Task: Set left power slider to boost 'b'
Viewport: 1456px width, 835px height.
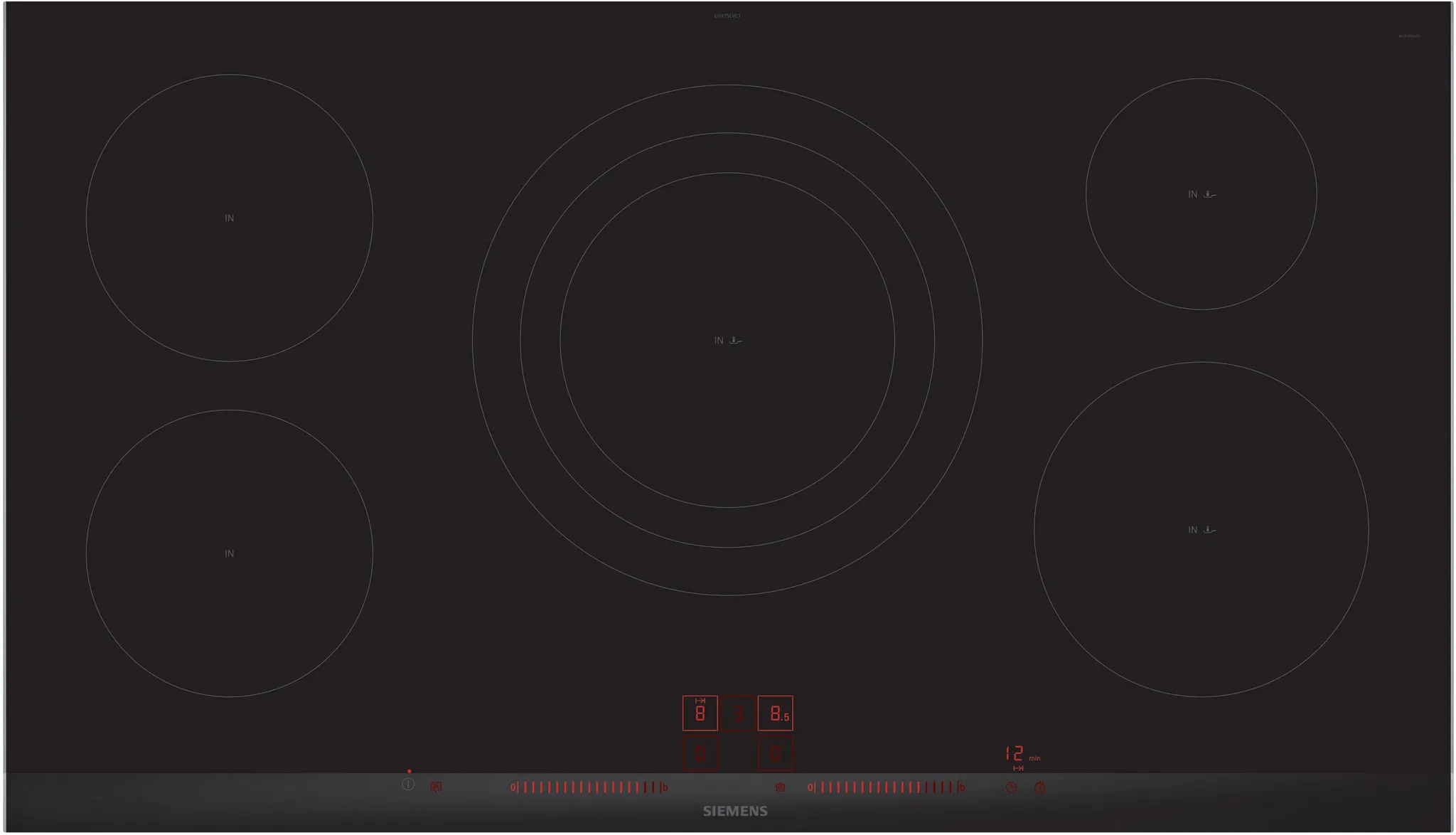Action: (x=665, y=787)
